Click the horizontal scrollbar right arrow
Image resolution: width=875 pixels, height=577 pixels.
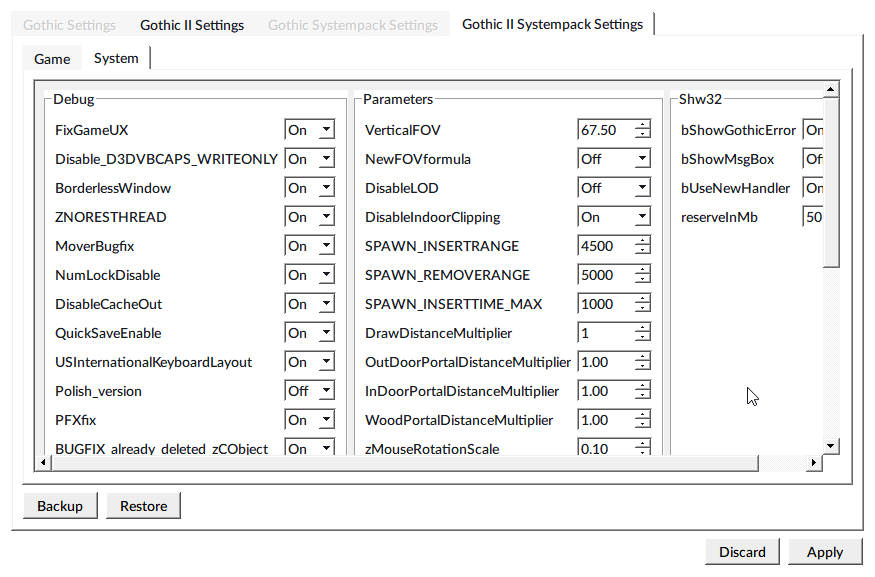(x=814, y=463)
